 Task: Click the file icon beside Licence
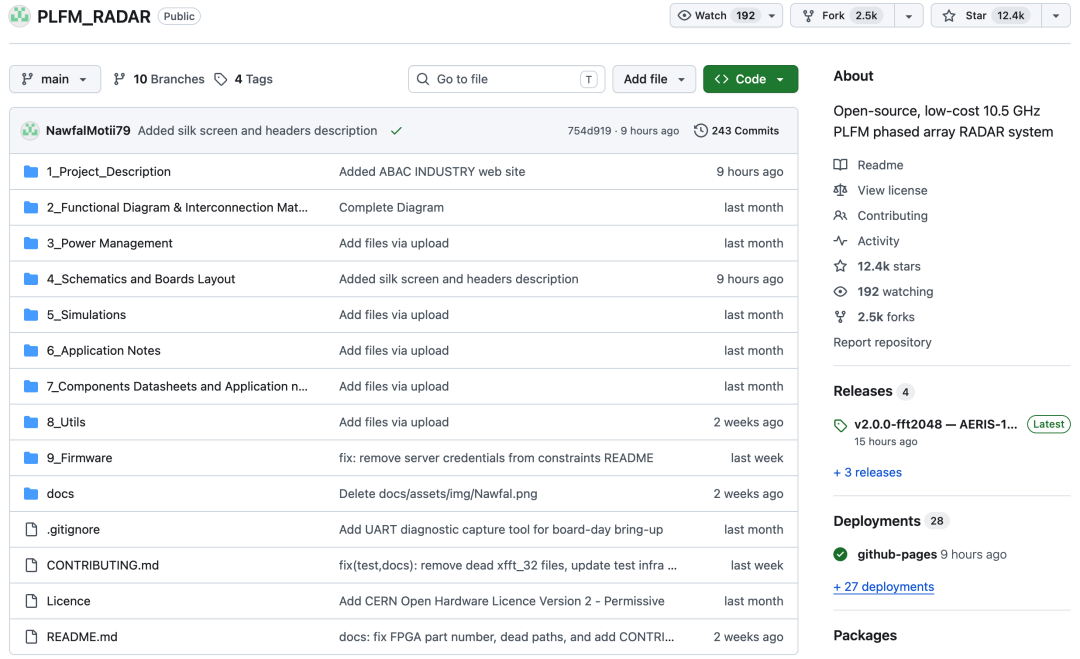(31, 601)
